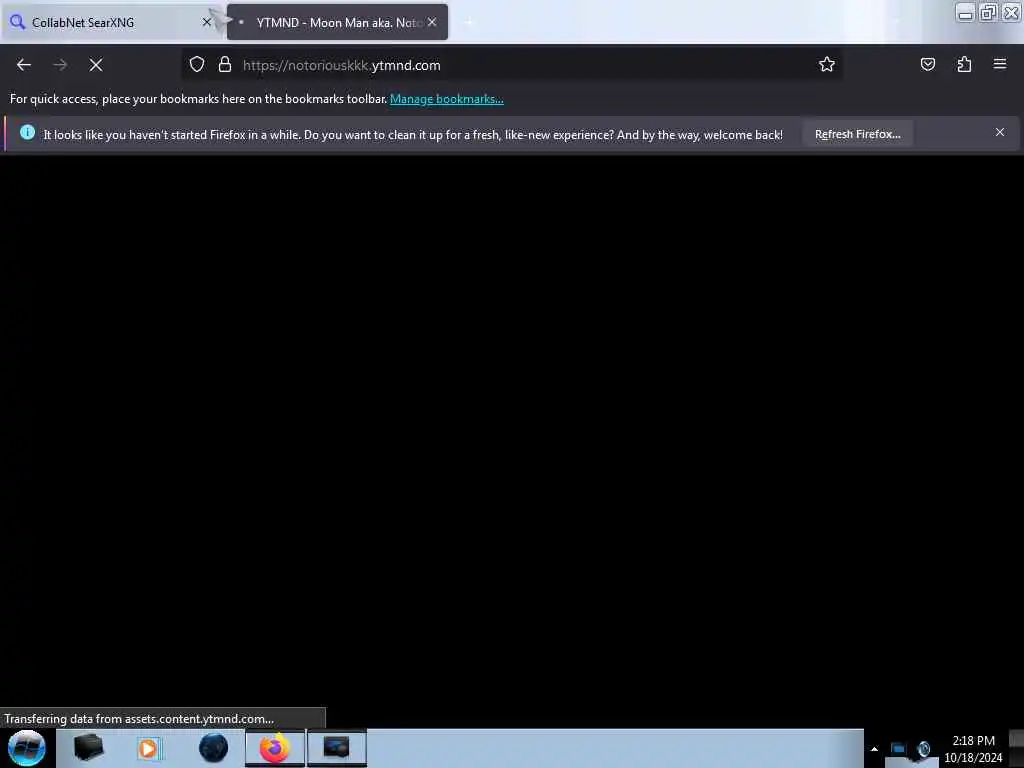Dismiss the Firefox refresh notification bar
This screenshot has height=768, width=1024.
tap(1000, 133)
